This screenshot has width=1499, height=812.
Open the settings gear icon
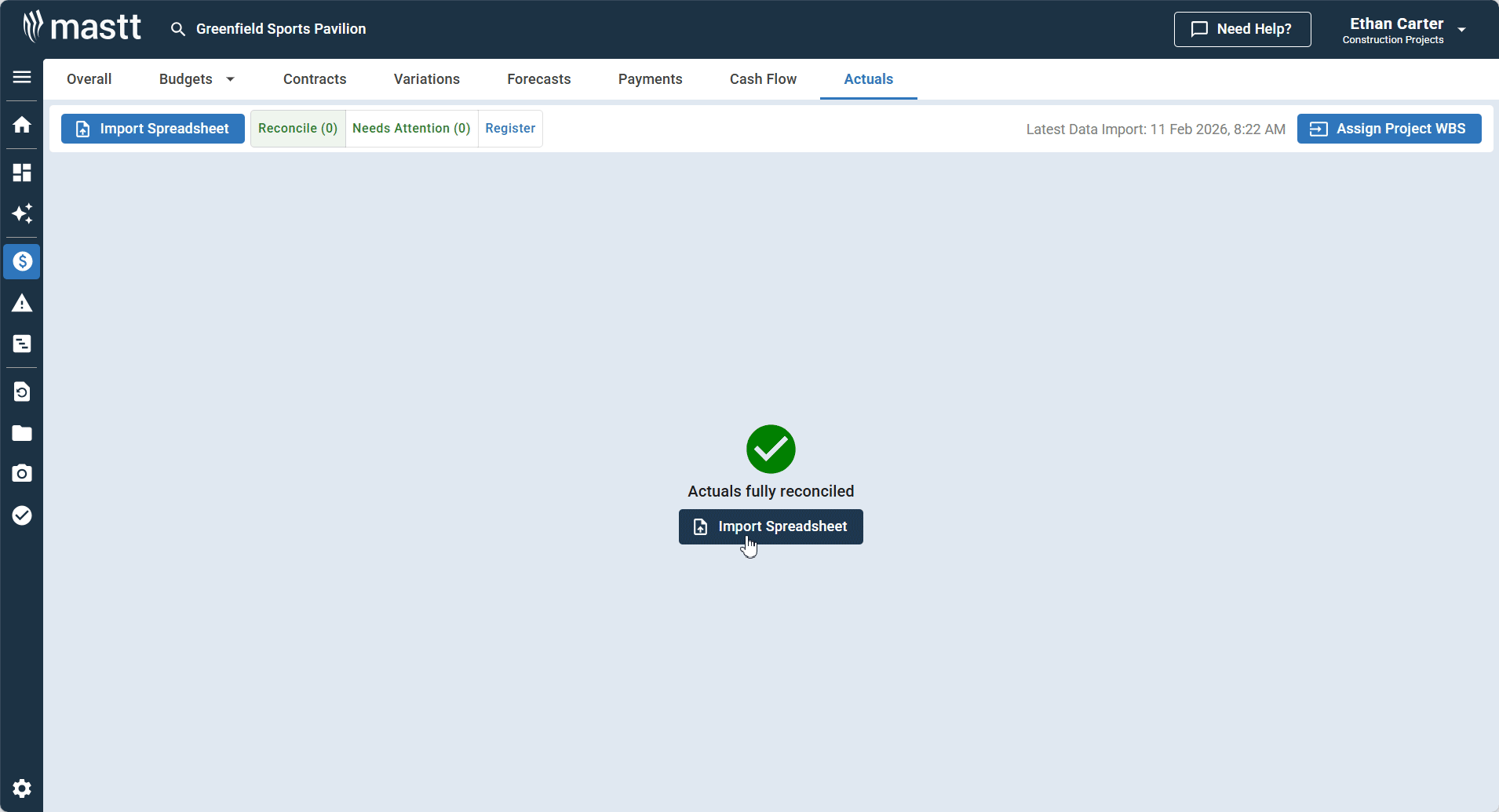point(22,788)
